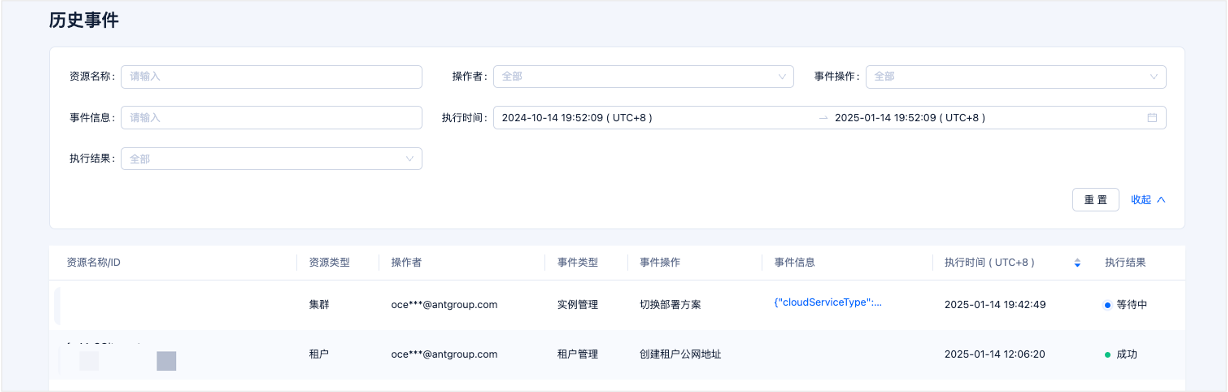Click the 资源名称/ID column header
Viewport: 1228px width, 392px height.
click(x=94, y=263)
